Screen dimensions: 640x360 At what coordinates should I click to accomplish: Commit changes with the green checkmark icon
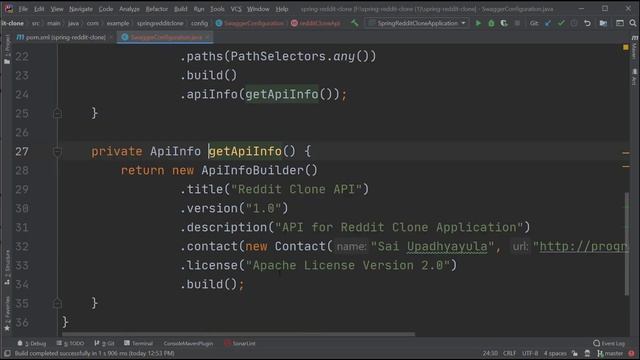click(561, 23)
